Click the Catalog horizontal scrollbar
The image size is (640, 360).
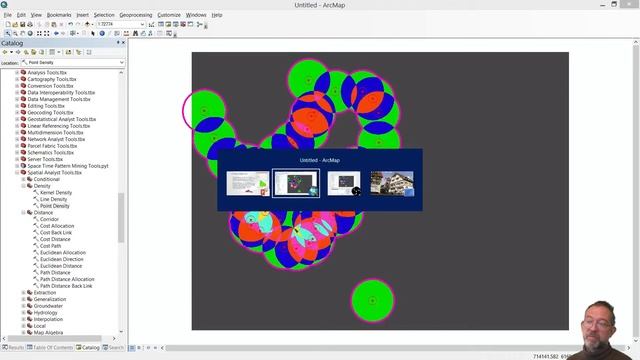[x=55, y=338]
